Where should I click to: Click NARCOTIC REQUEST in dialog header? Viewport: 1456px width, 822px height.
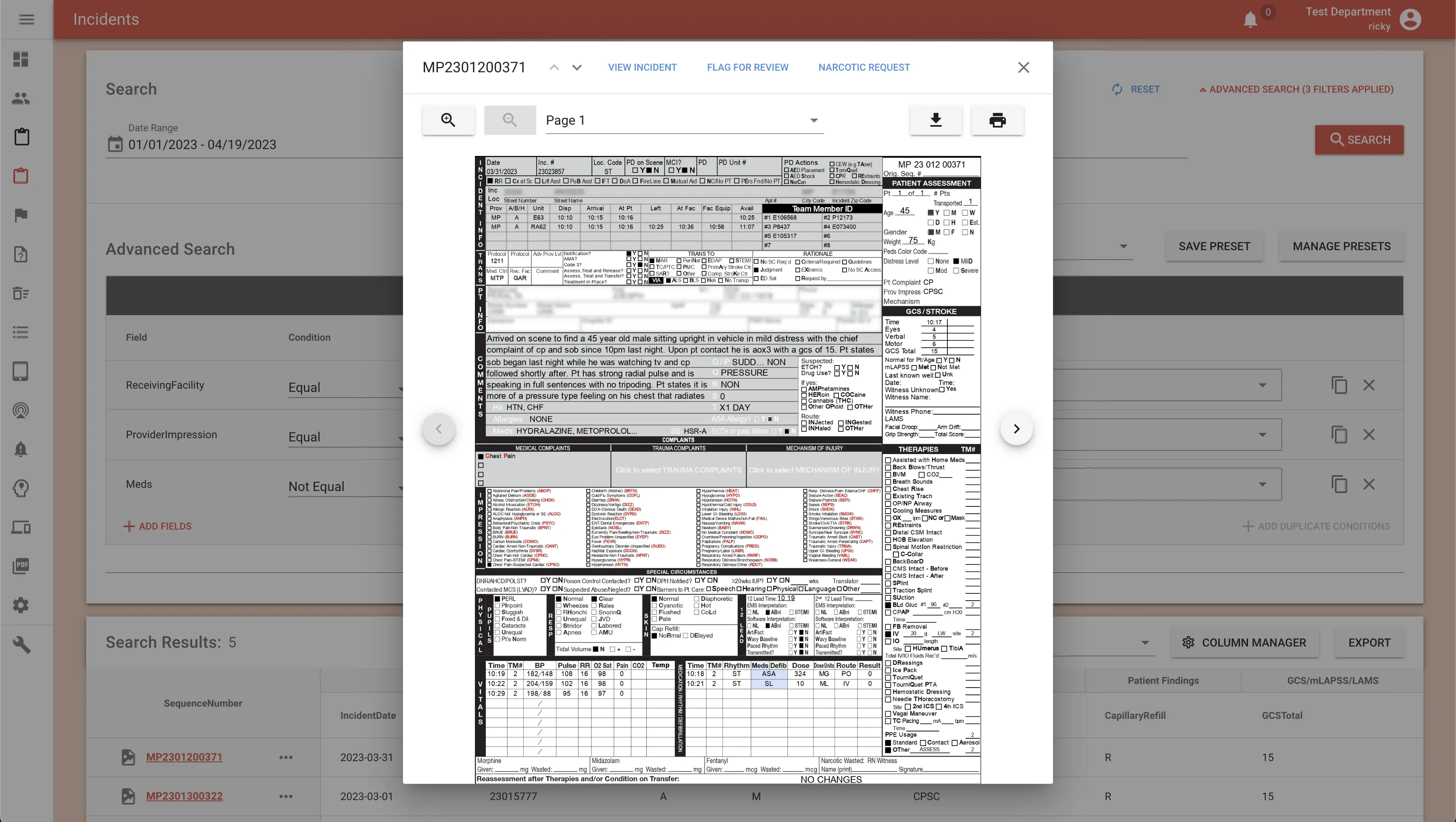pos(864,67)
